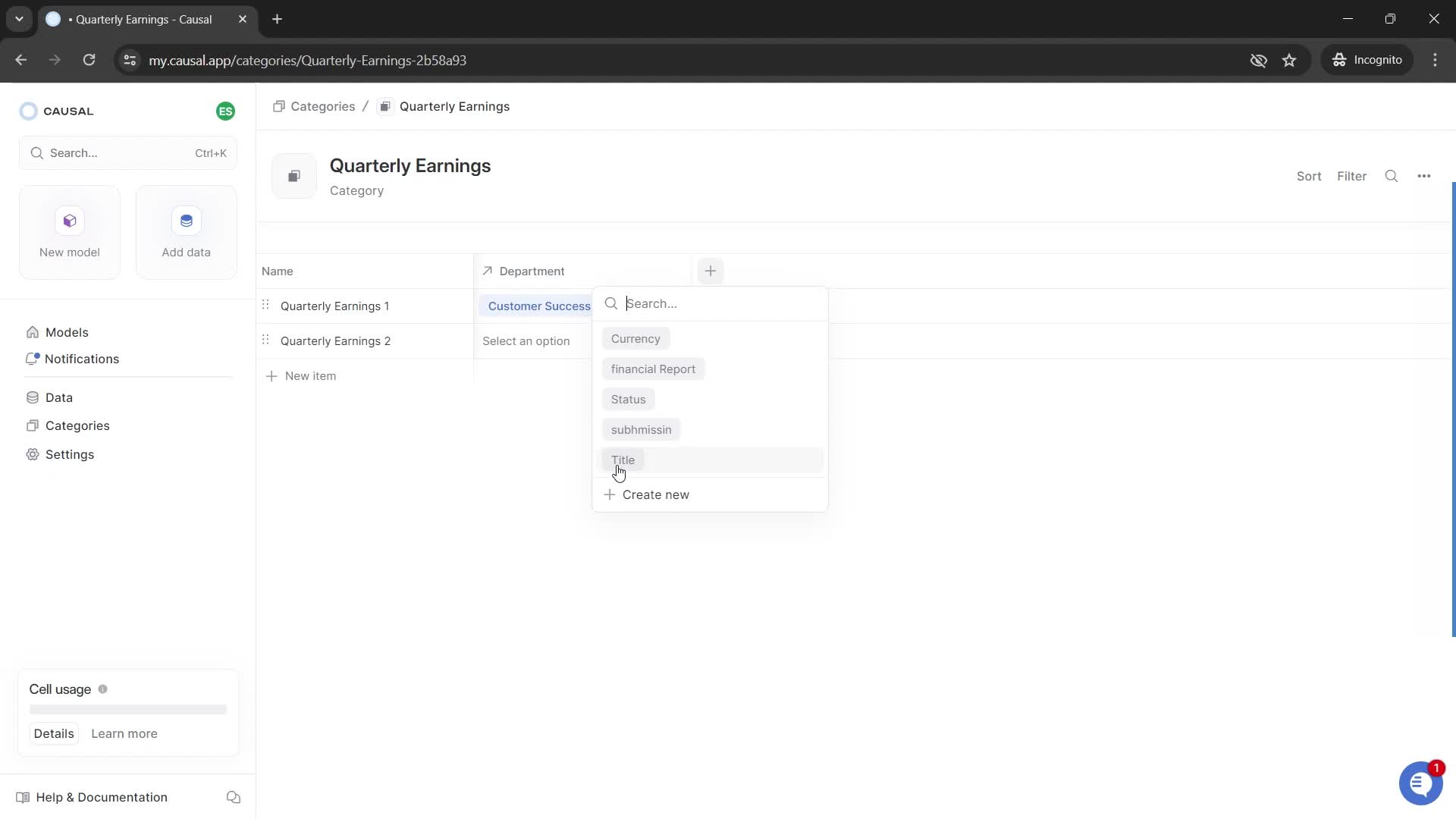Bookmark this page with the star icon
This screenshot has height=819, width=1456.
tap(1289, 60)
